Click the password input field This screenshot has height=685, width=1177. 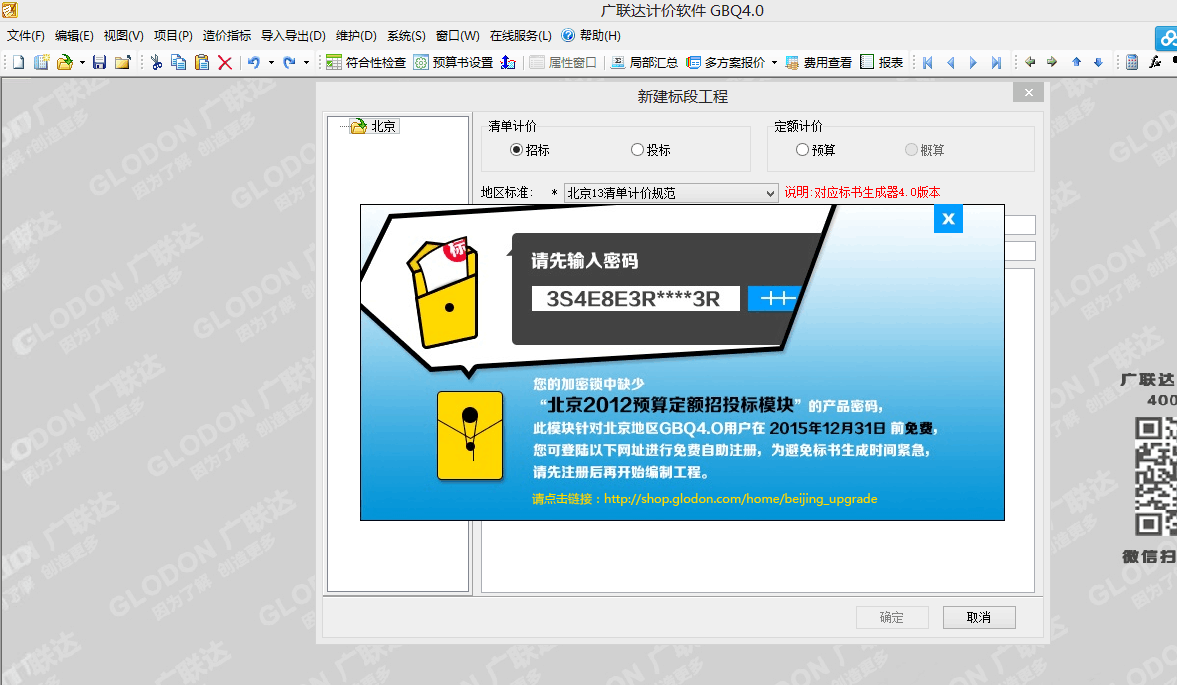[635, 299]
